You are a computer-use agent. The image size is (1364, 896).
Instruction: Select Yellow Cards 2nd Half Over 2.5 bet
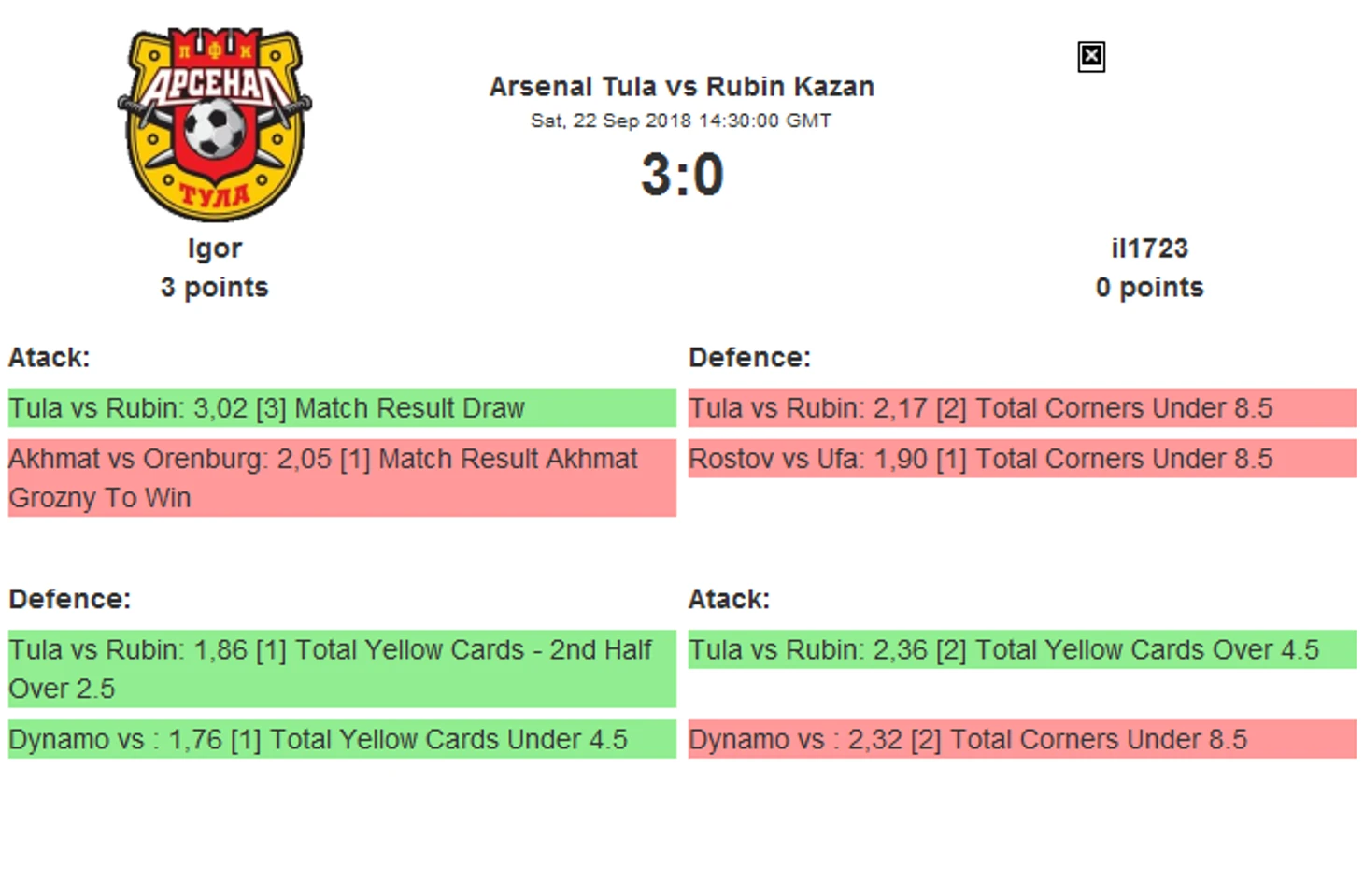click(342, 669)
